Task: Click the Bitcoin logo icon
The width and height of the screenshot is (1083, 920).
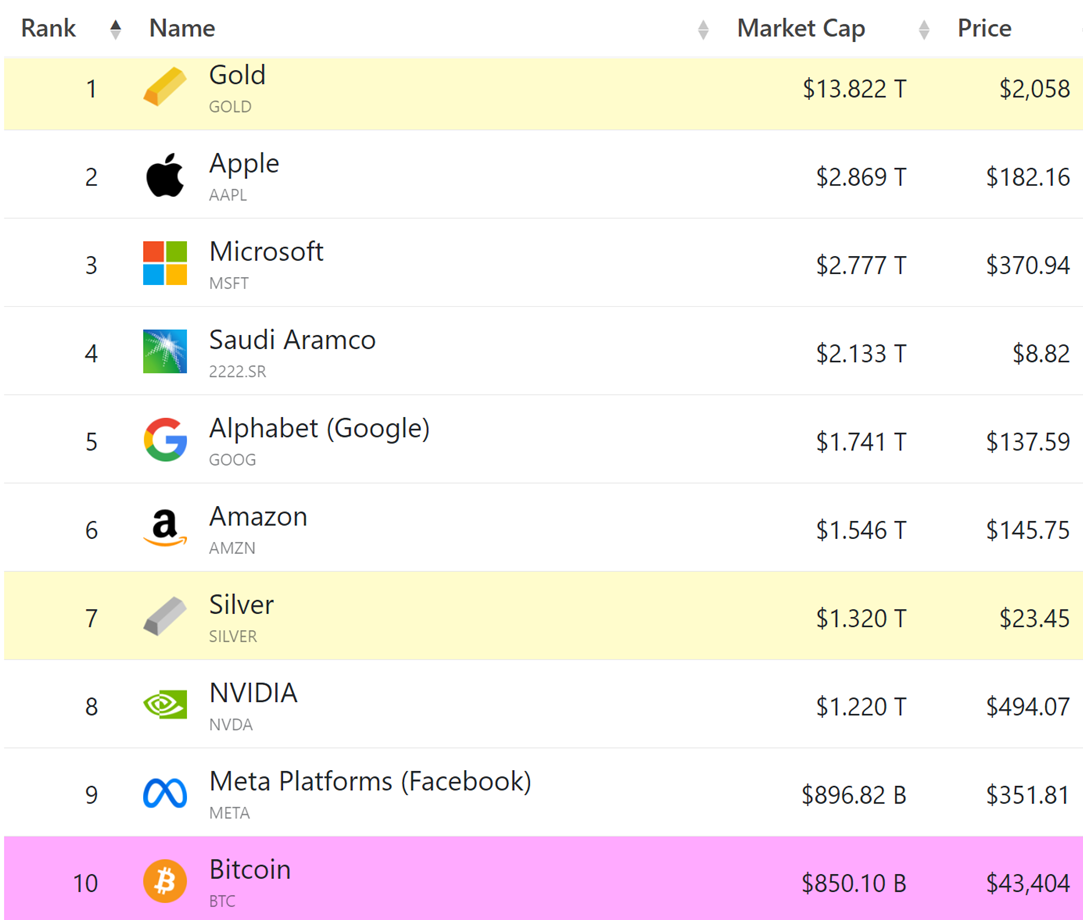Action: click(165, 882)
